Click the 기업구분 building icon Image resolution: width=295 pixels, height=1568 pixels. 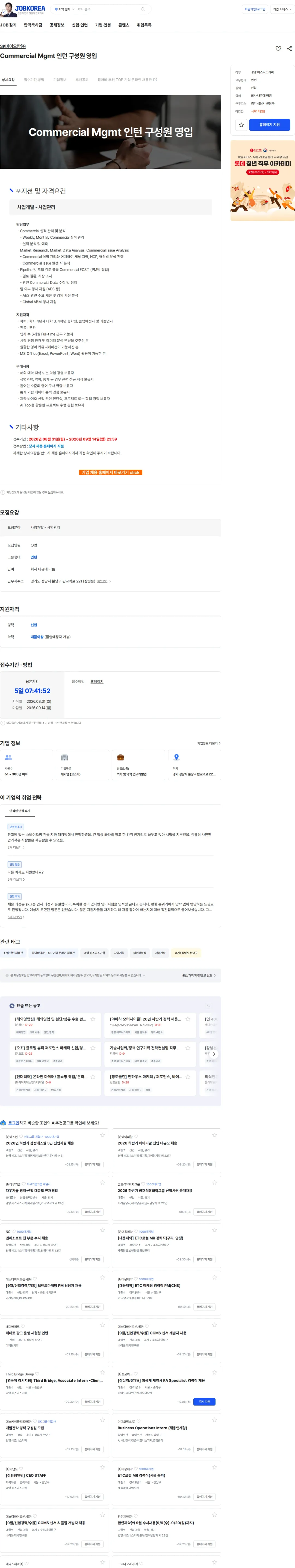click(x=64, y=758)
